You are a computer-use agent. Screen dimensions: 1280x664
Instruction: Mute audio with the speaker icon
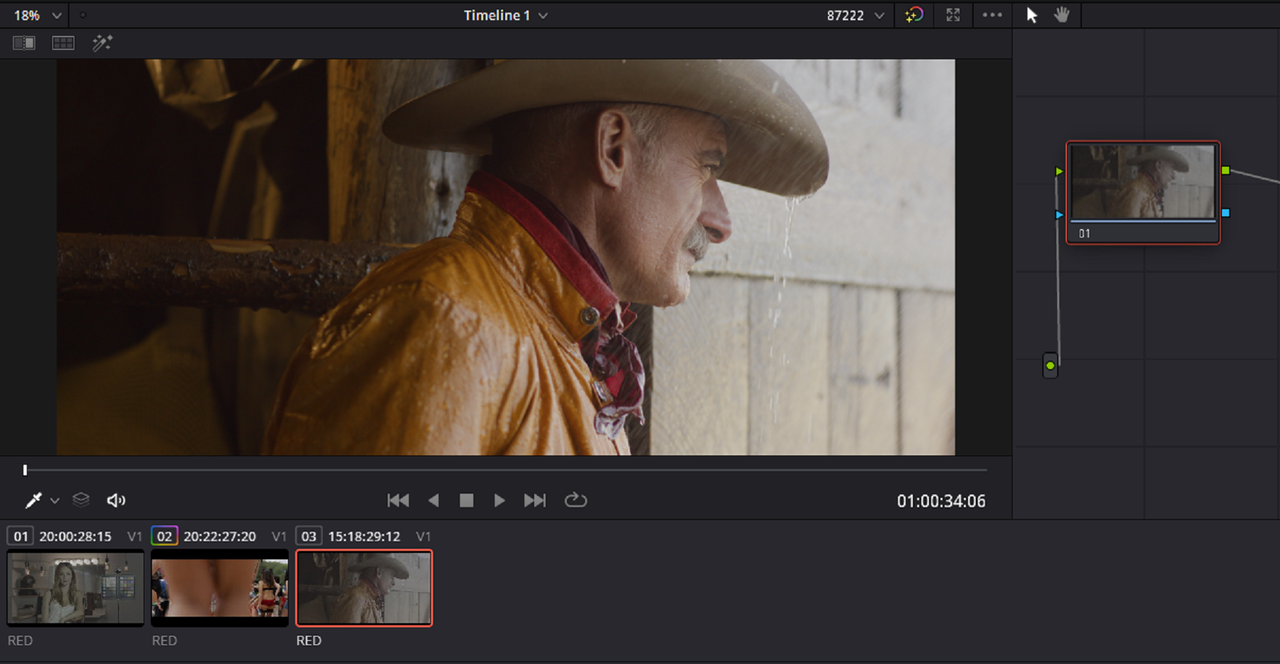tap(116, 500)
